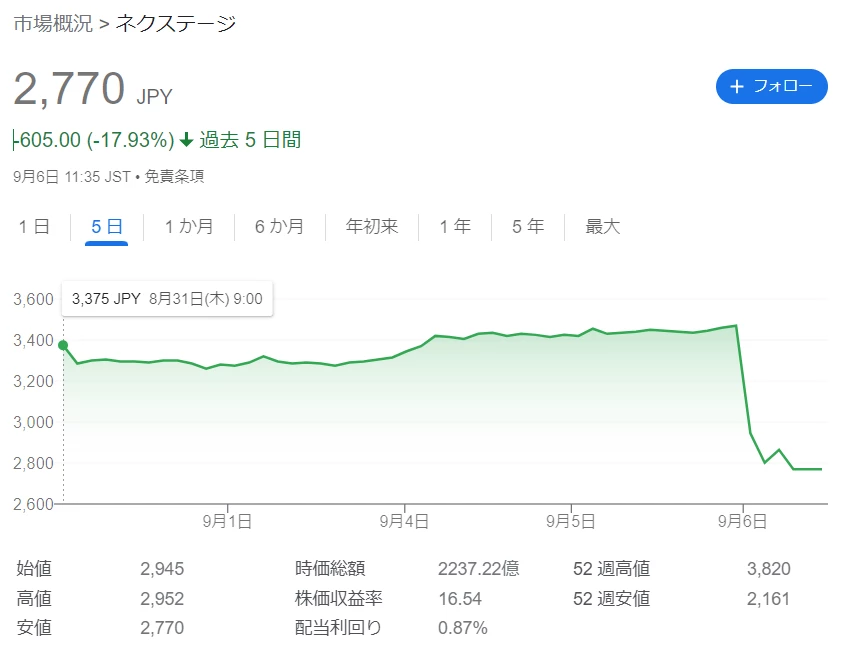Click the 9月1日 date label on the axis
The height and width of the screenshot is (648, 868).
[227, 521]
